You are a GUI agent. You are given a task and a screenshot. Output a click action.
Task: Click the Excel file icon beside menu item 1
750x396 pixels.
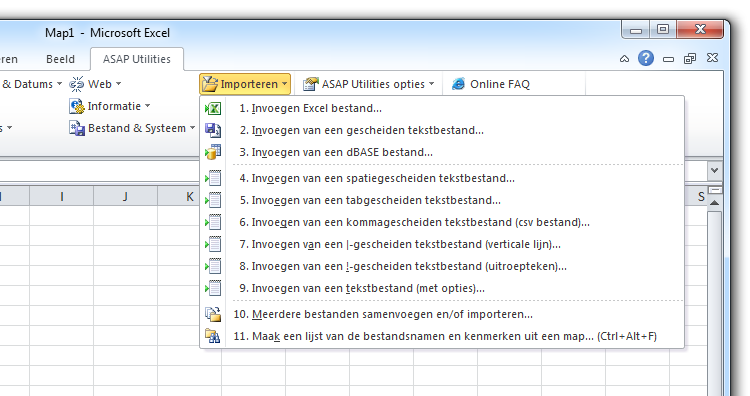(x=213, y=109)
